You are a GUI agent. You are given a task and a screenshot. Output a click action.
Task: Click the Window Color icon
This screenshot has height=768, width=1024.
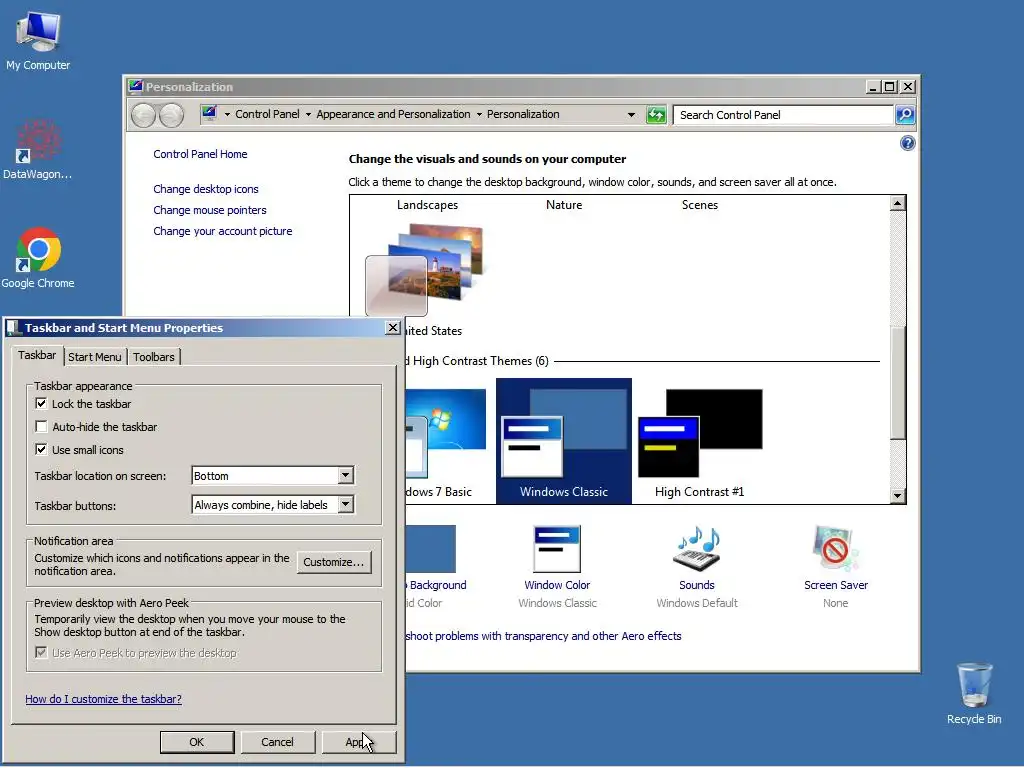556,549
